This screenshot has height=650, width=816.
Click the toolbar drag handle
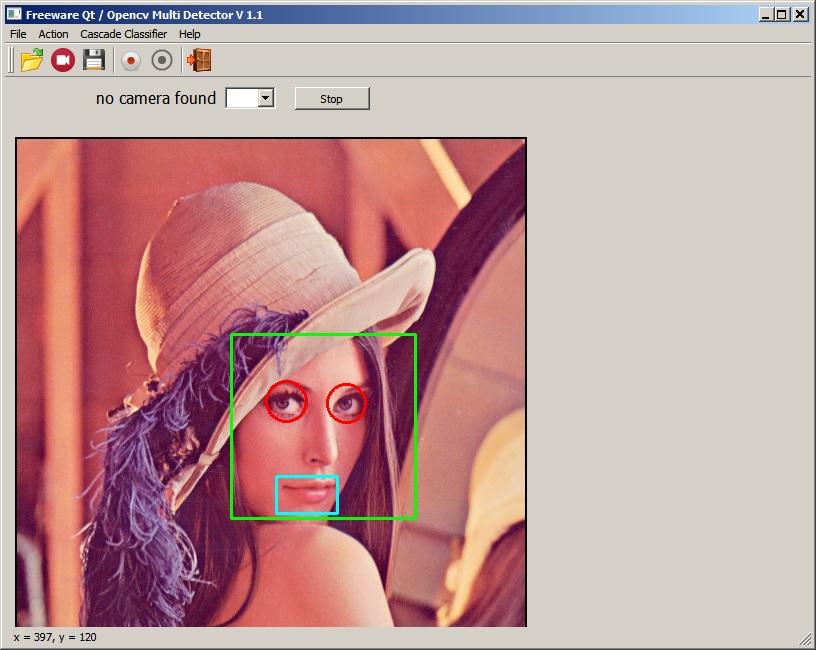coord(11,60)
